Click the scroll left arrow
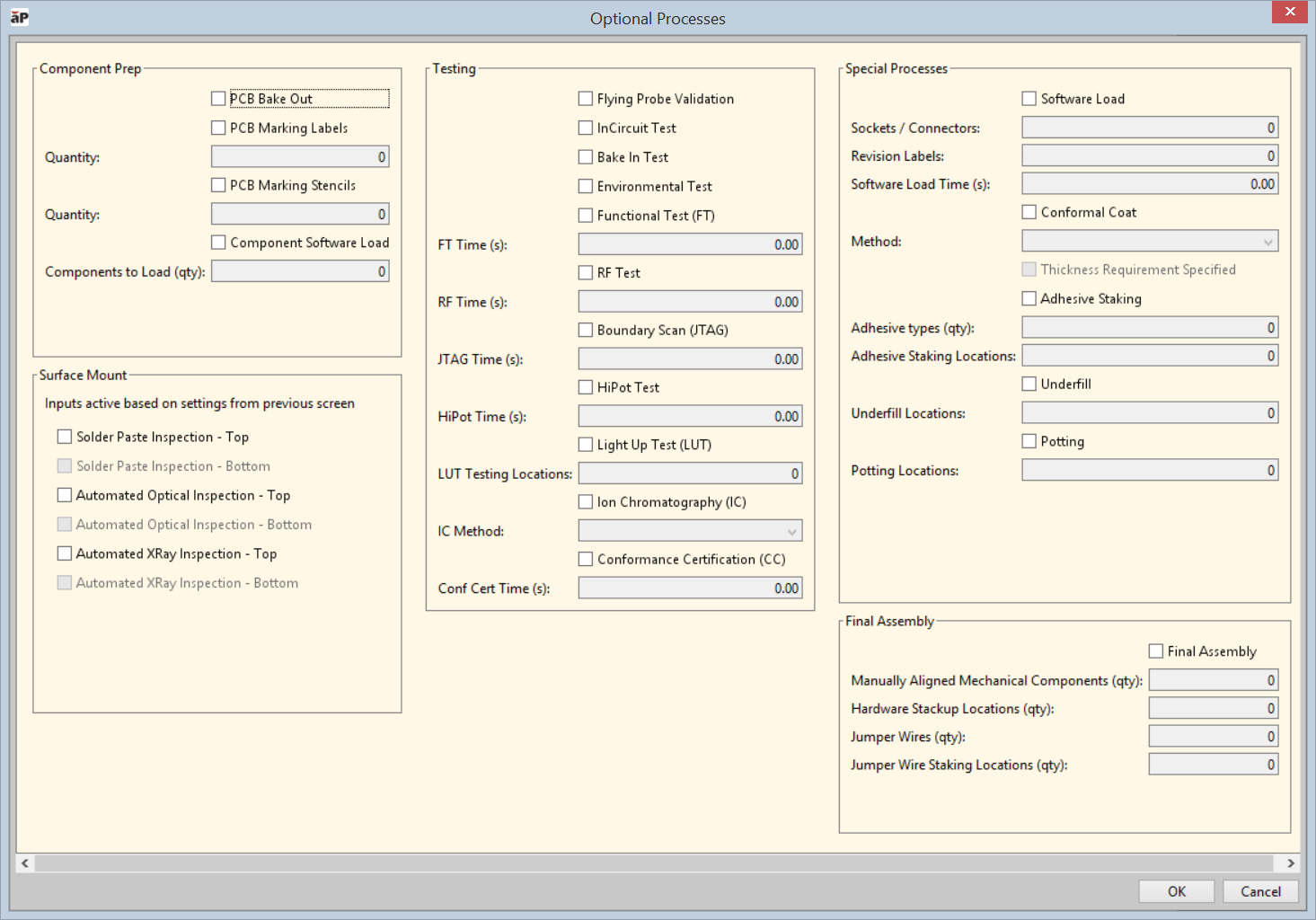Viewport: 1316px width, 920px height. (x=25, y=863)
